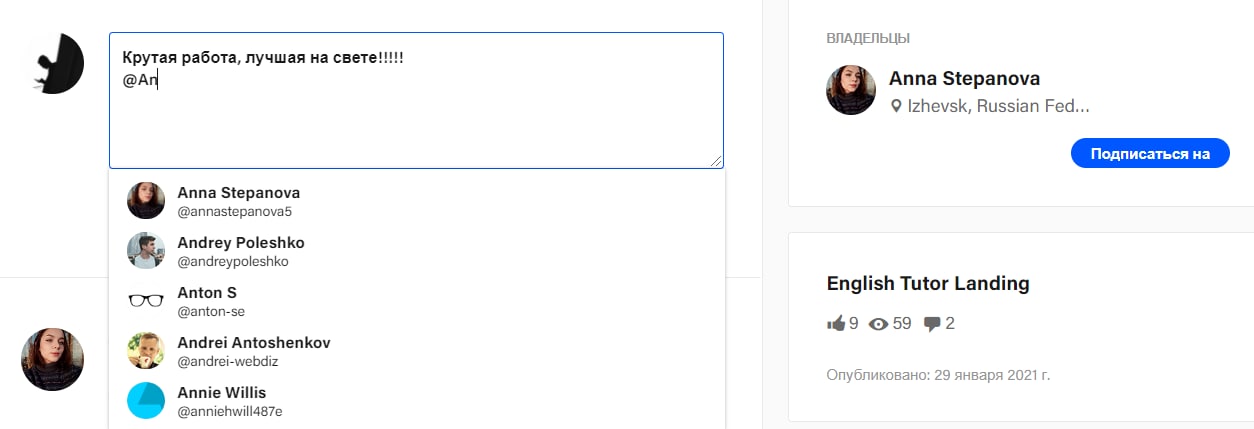This screenshot has height=429, width=1254.
Task: Pick @anton-se from the mention list
Action: (x=211, y=311)
